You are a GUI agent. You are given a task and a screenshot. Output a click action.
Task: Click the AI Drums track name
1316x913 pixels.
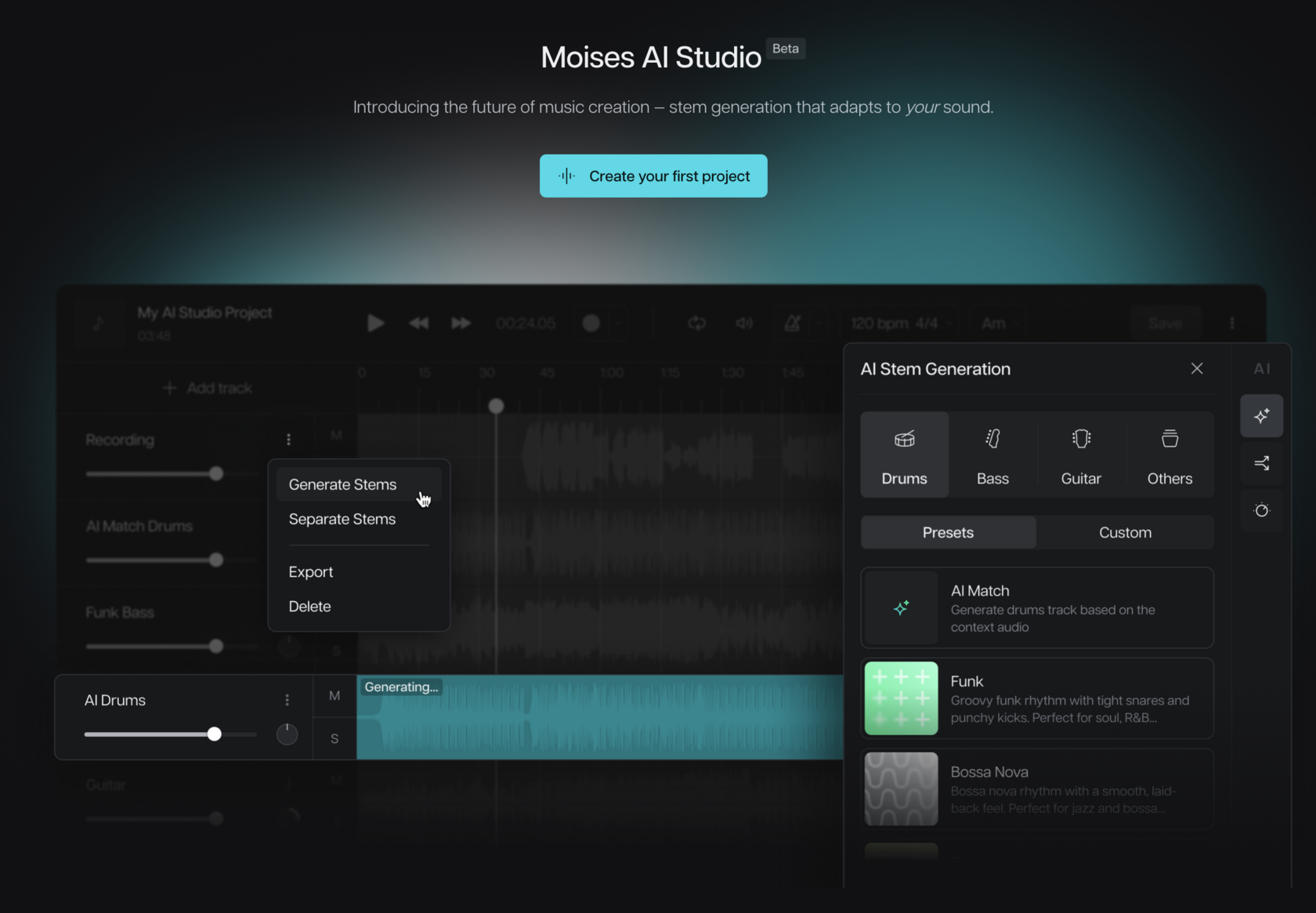tap(115, 700)
